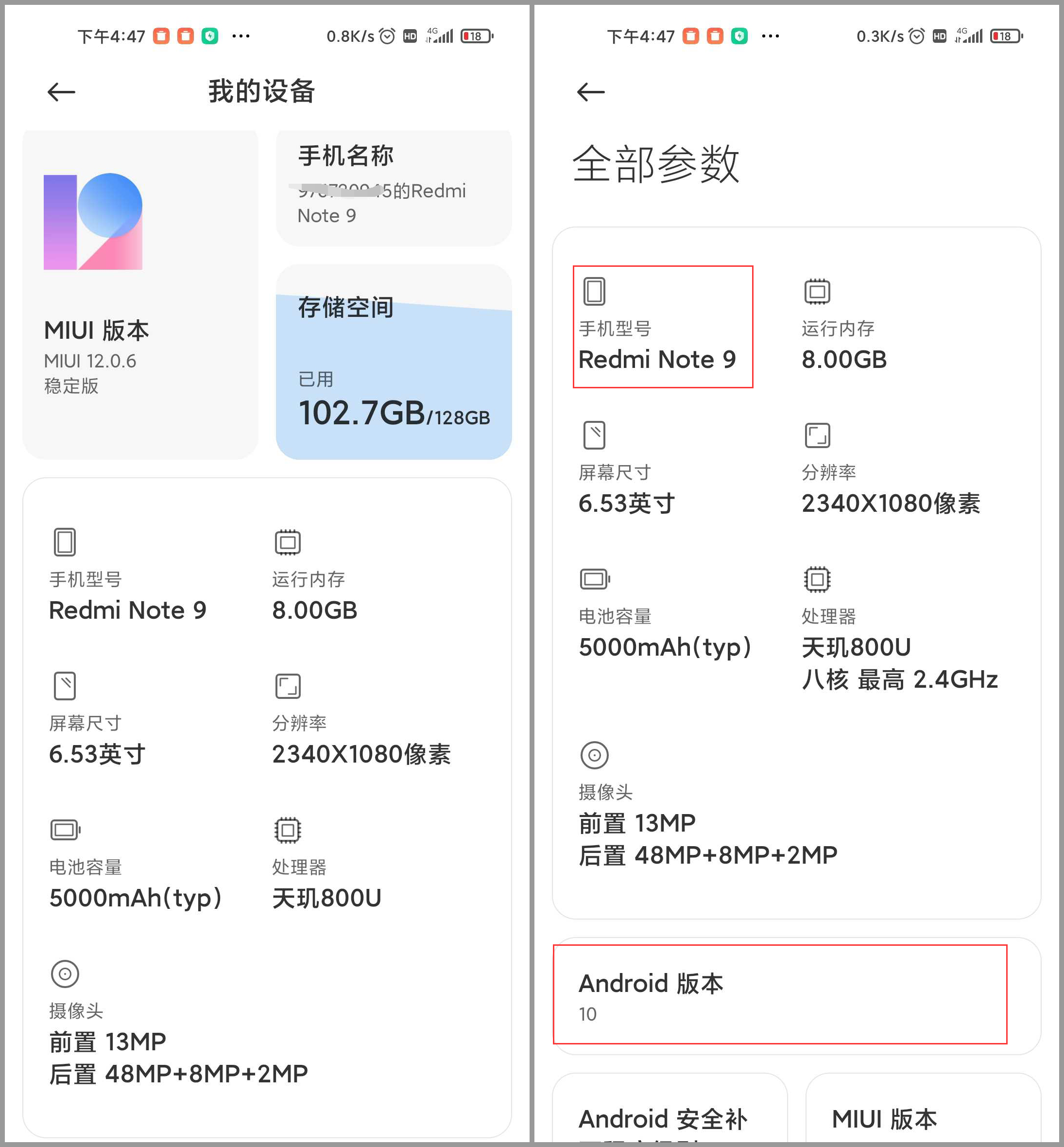The image size is (1064, 1147).
Task: Tap the camera lens icon in left panel
Action: tap(65, 973)
